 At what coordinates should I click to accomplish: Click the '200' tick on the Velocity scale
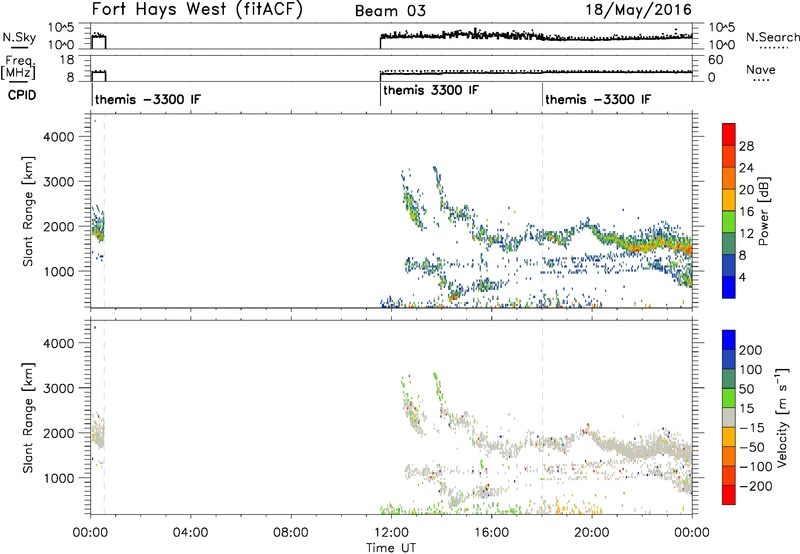751,350
